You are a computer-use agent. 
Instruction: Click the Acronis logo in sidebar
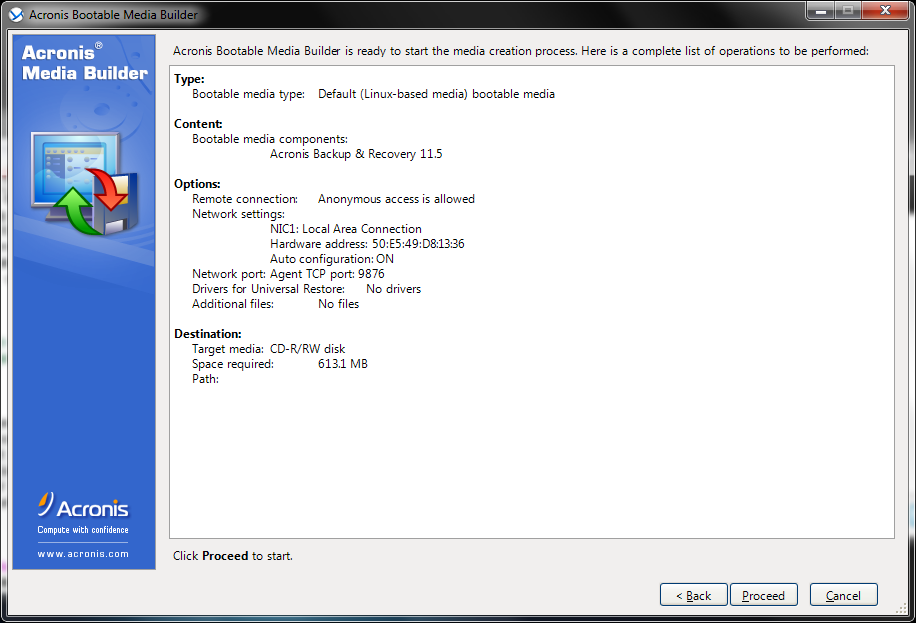click(x=84, y=506)
